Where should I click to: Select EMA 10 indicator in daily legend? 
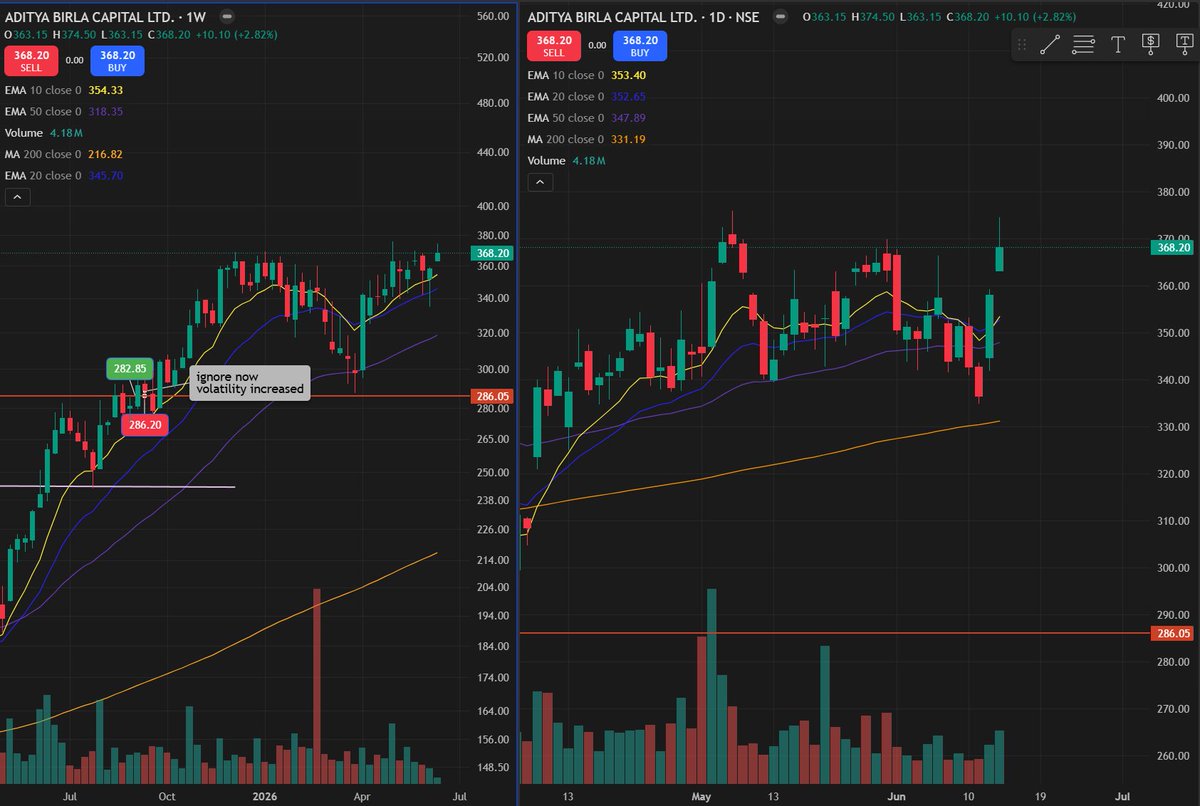[x=588, y=75]
